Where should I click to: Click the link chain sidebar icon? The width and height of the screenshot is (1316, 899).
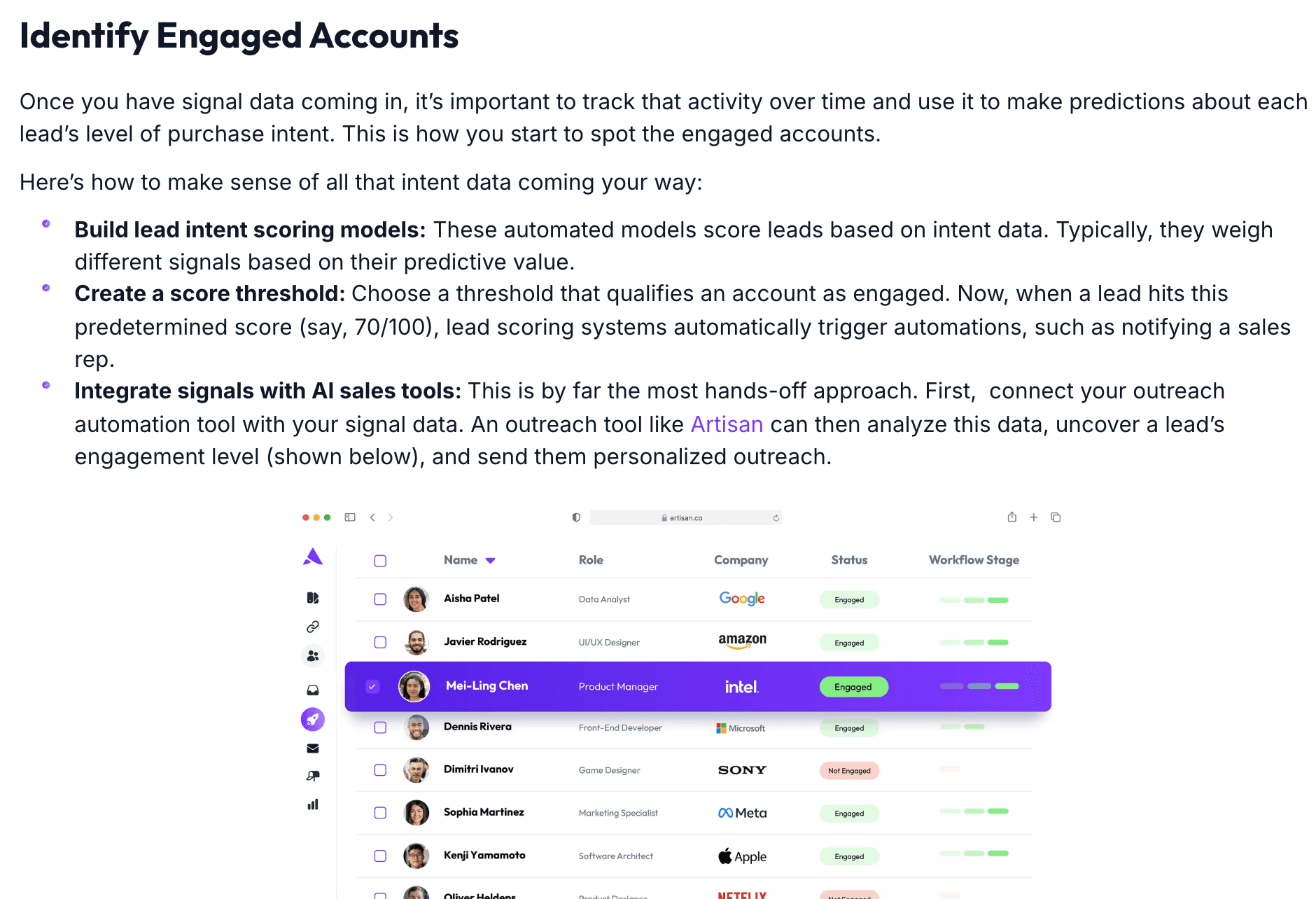coord(313,627)
